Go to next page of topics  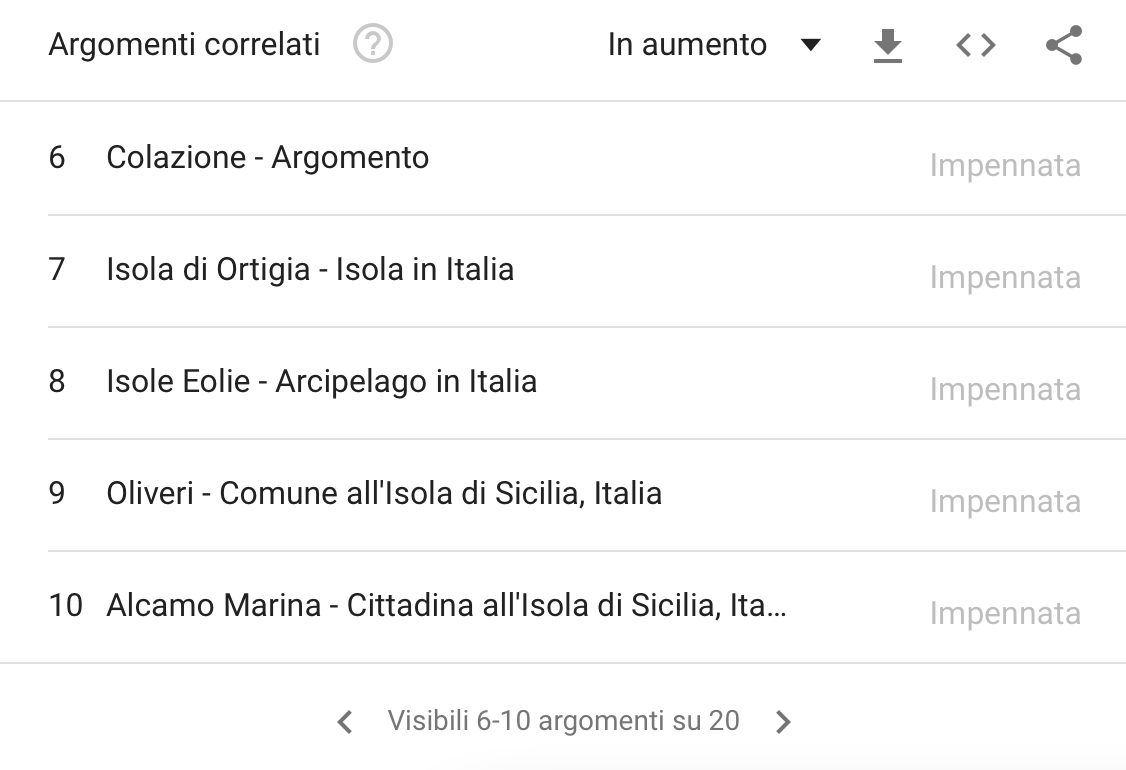pos(783,721)
